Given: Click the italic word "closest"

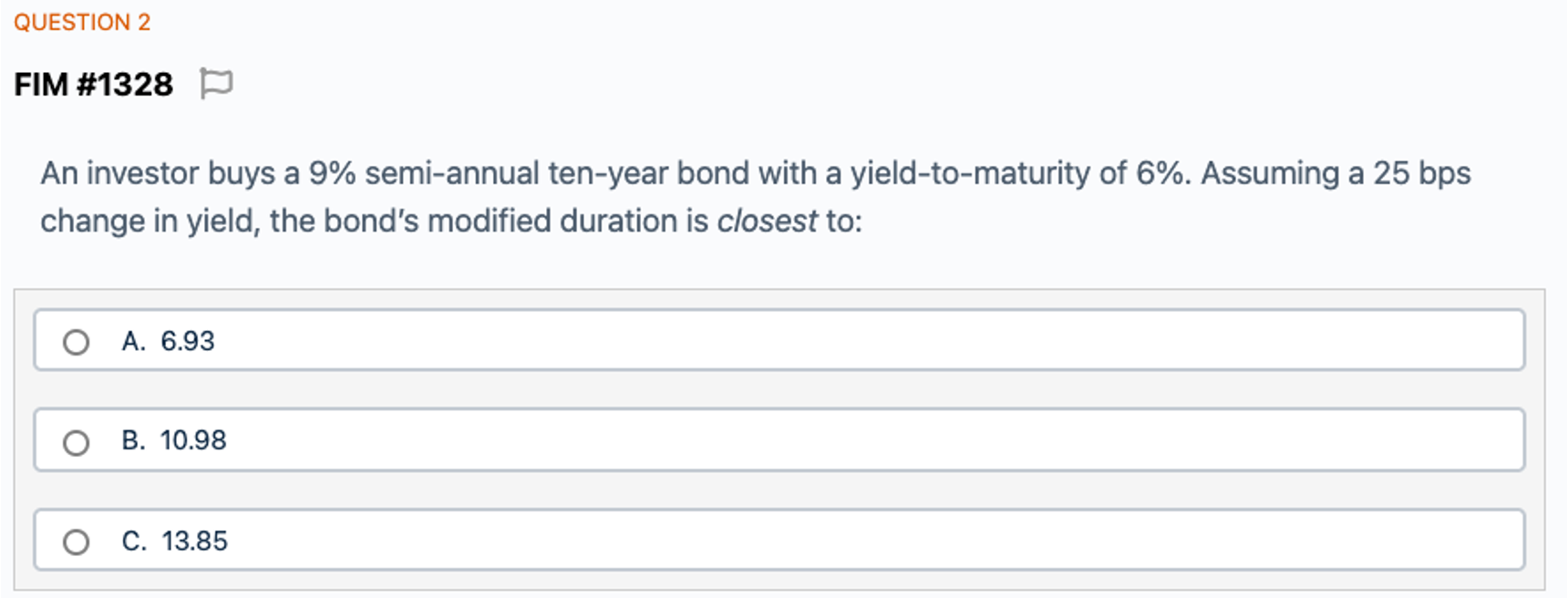Looking at the screenshot, I should click(x=767, y=221).
